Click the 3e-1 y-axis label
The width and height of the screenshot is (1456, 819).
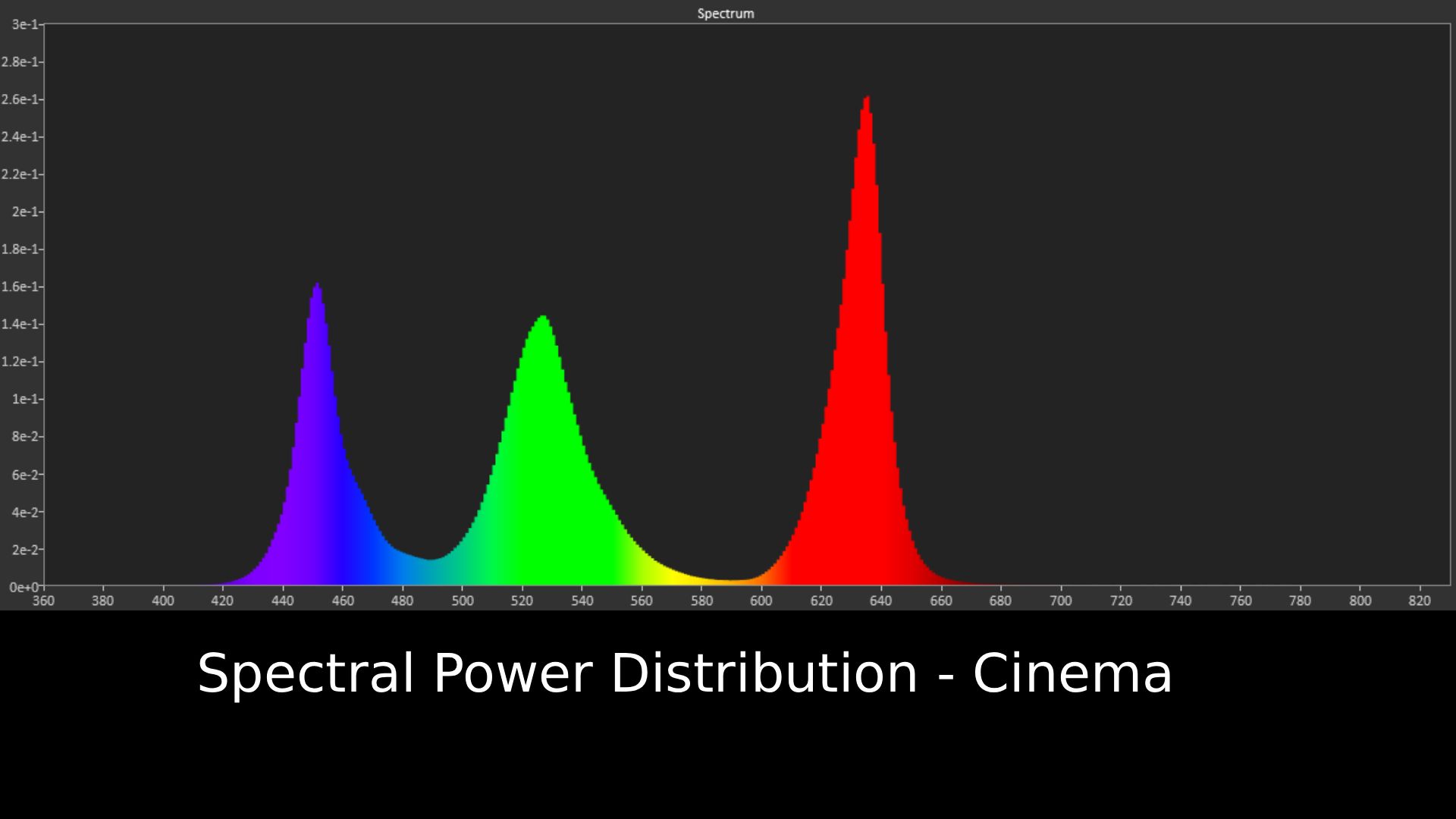coord(24,24)
